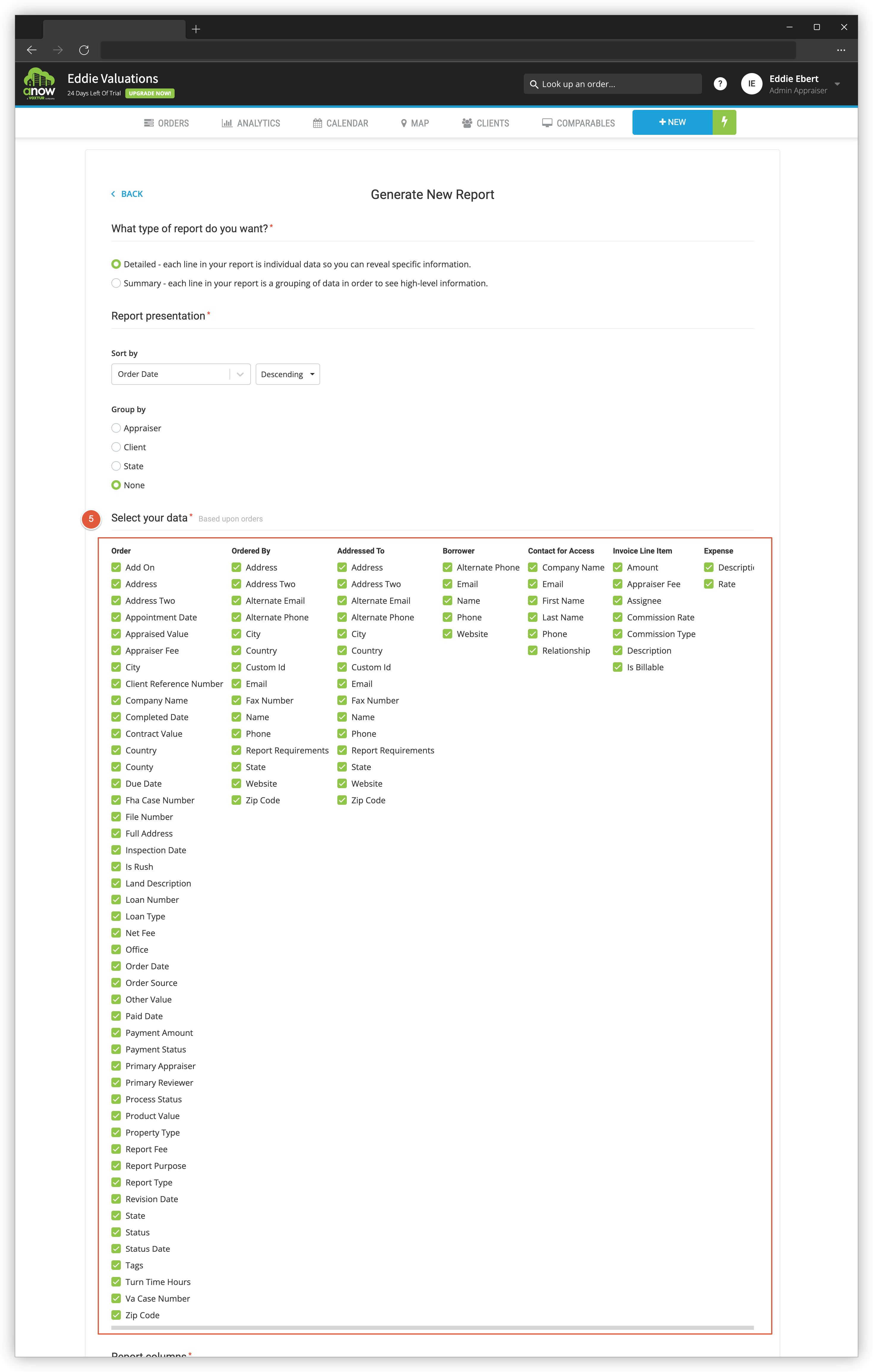Open the Map view
The image size is (873, 1372).
coord(415,122)
